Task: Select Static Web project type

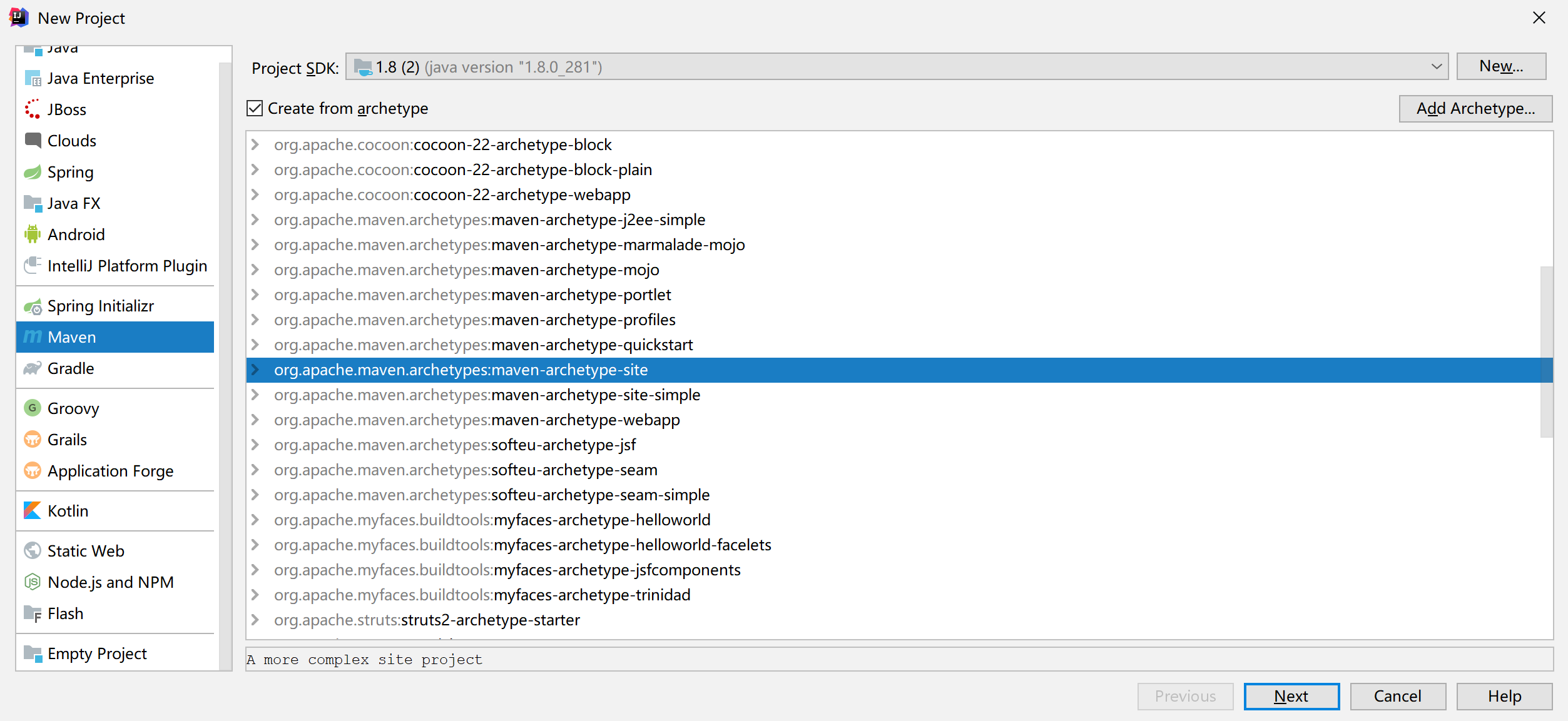Action: [115, 551]
